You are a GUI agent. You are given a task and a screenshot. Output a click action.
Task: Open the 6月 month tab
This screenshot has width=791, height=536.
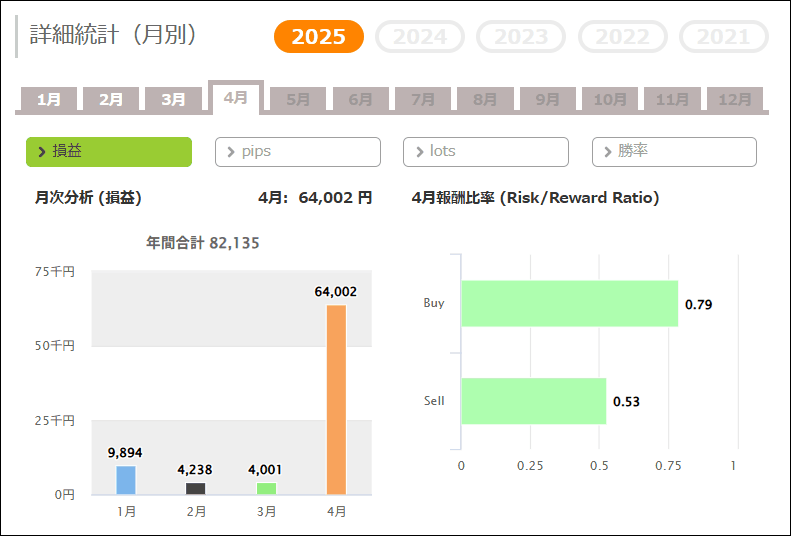(361, 99)
